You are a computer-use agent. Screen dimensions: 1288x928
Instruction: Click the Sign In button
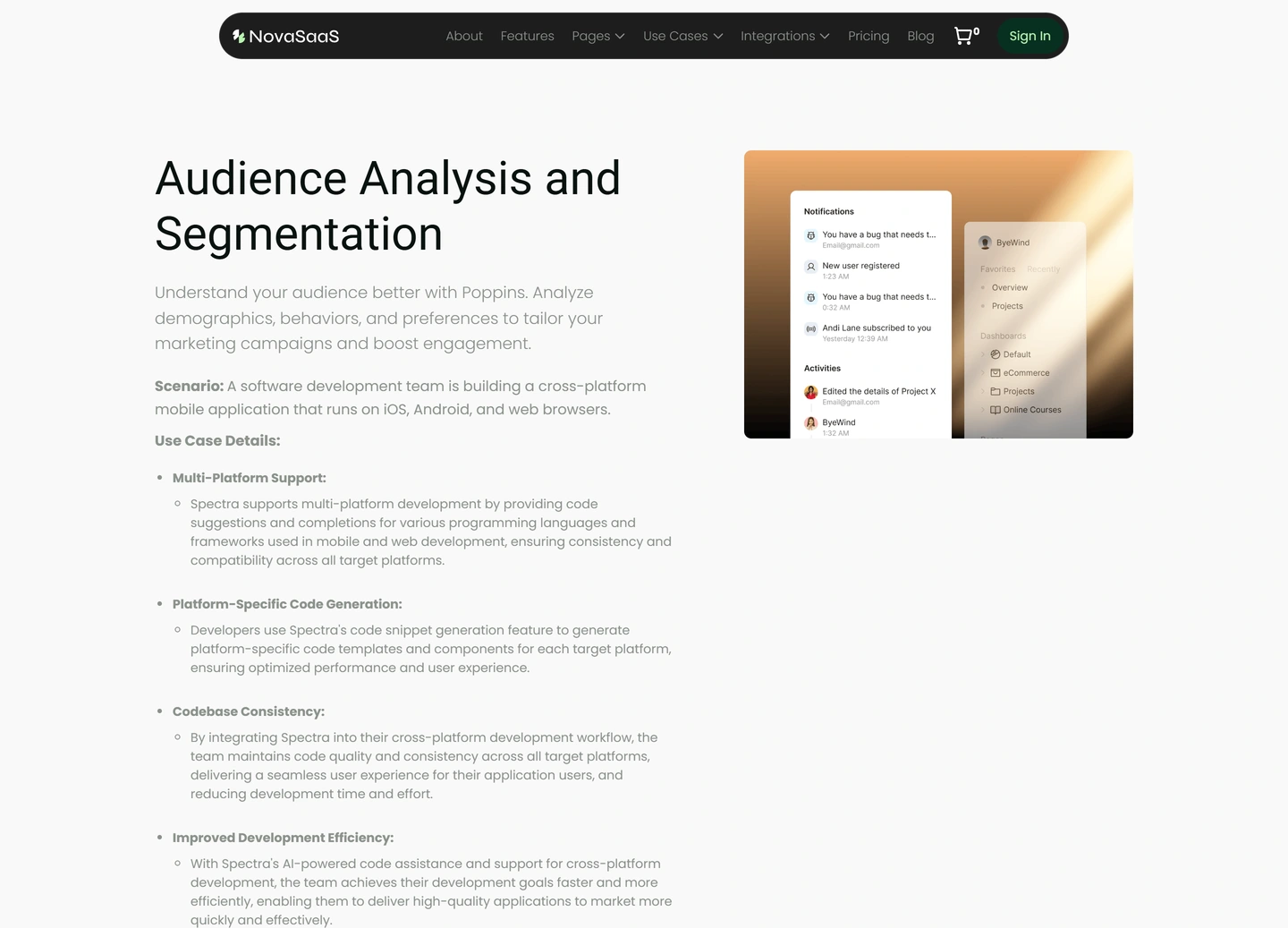(1030, 36)
